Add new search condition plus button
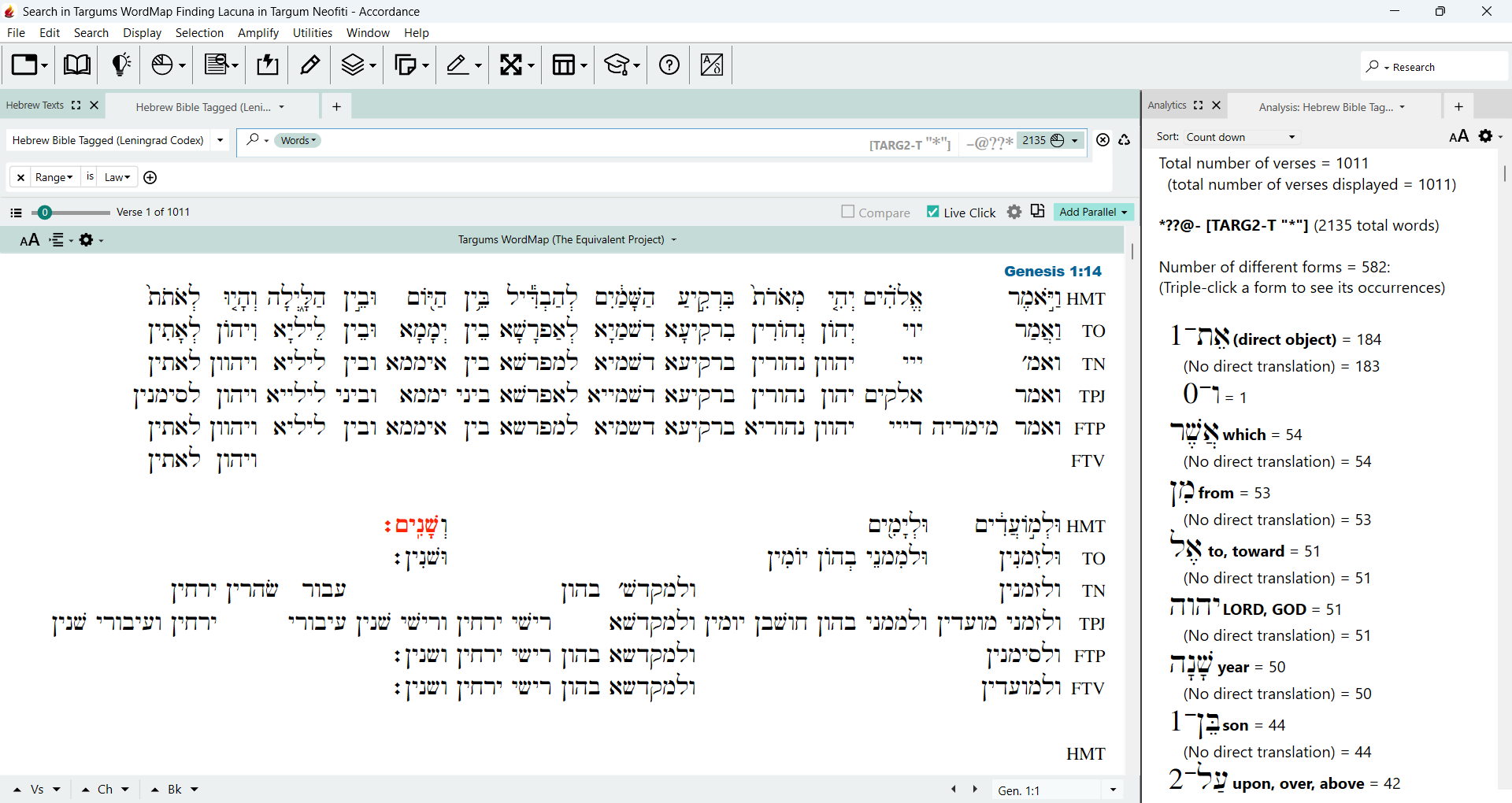The width and height of the screenshot is (1512, 803). 150,177
